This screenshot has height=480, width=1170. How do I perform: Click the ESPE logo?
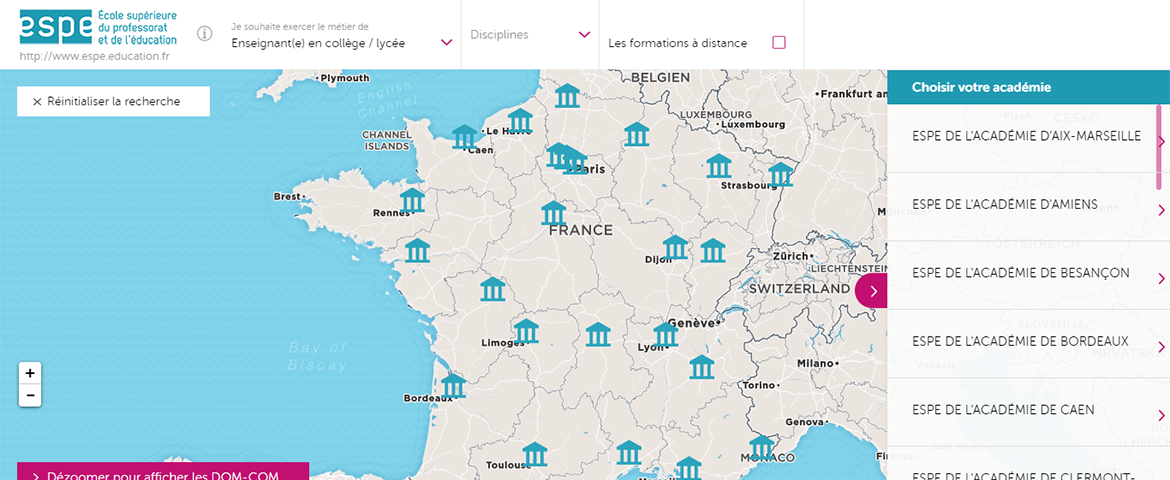coord(98,28)
